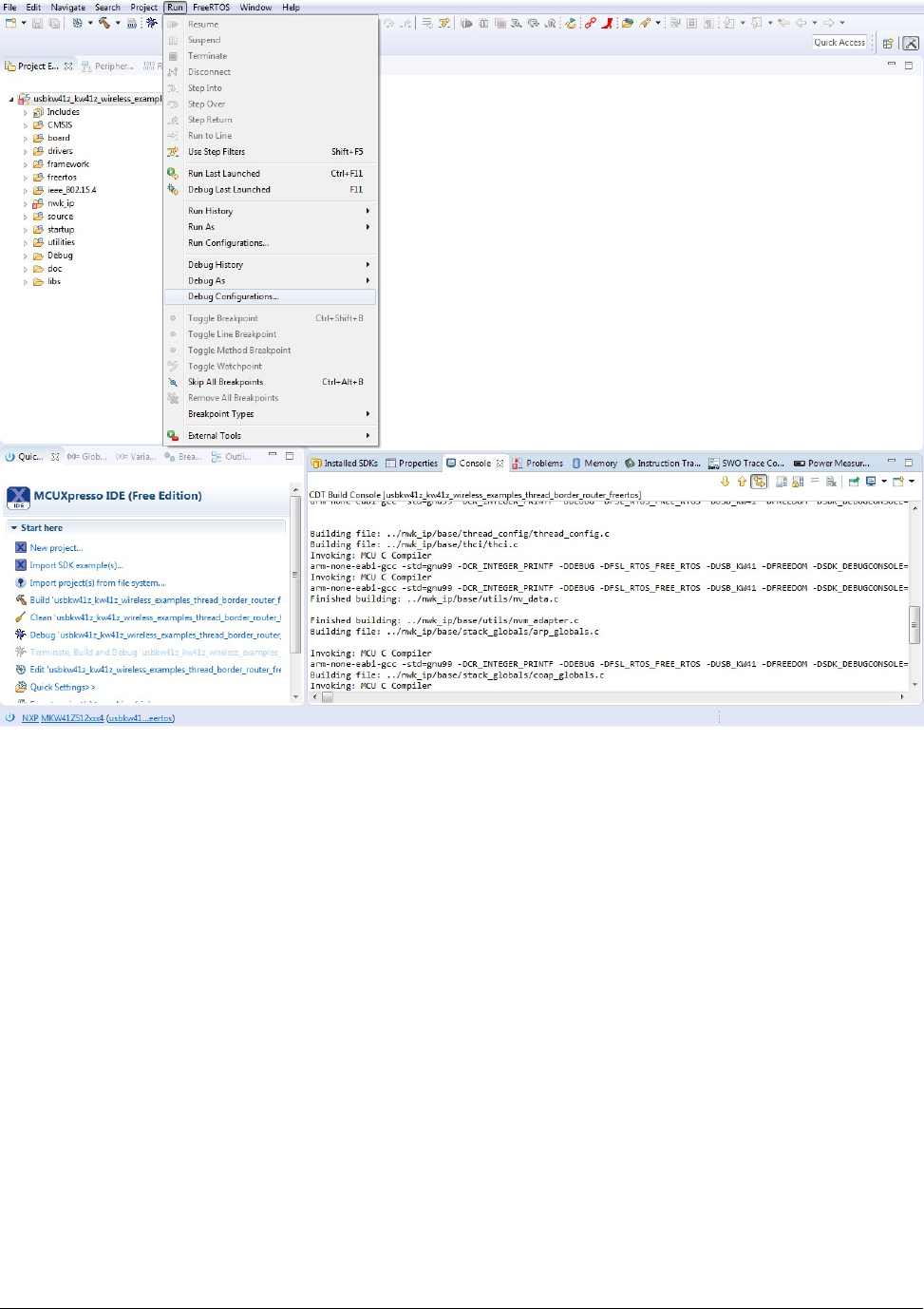The height and width of the screenshot is (1309, 924).
Task: Click Use Step Filters icon
Action: click(x=173, y=152)
